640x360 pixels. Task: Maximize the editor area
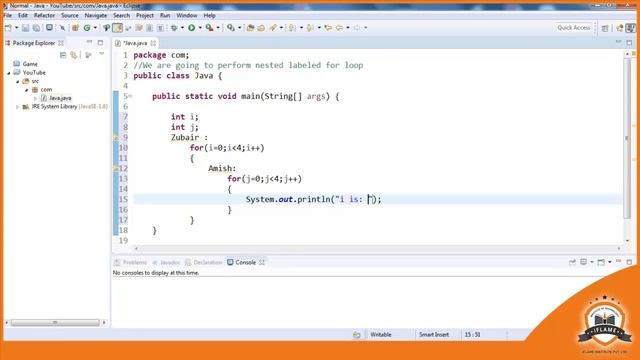pyautogui.click(x=629, y=42)
